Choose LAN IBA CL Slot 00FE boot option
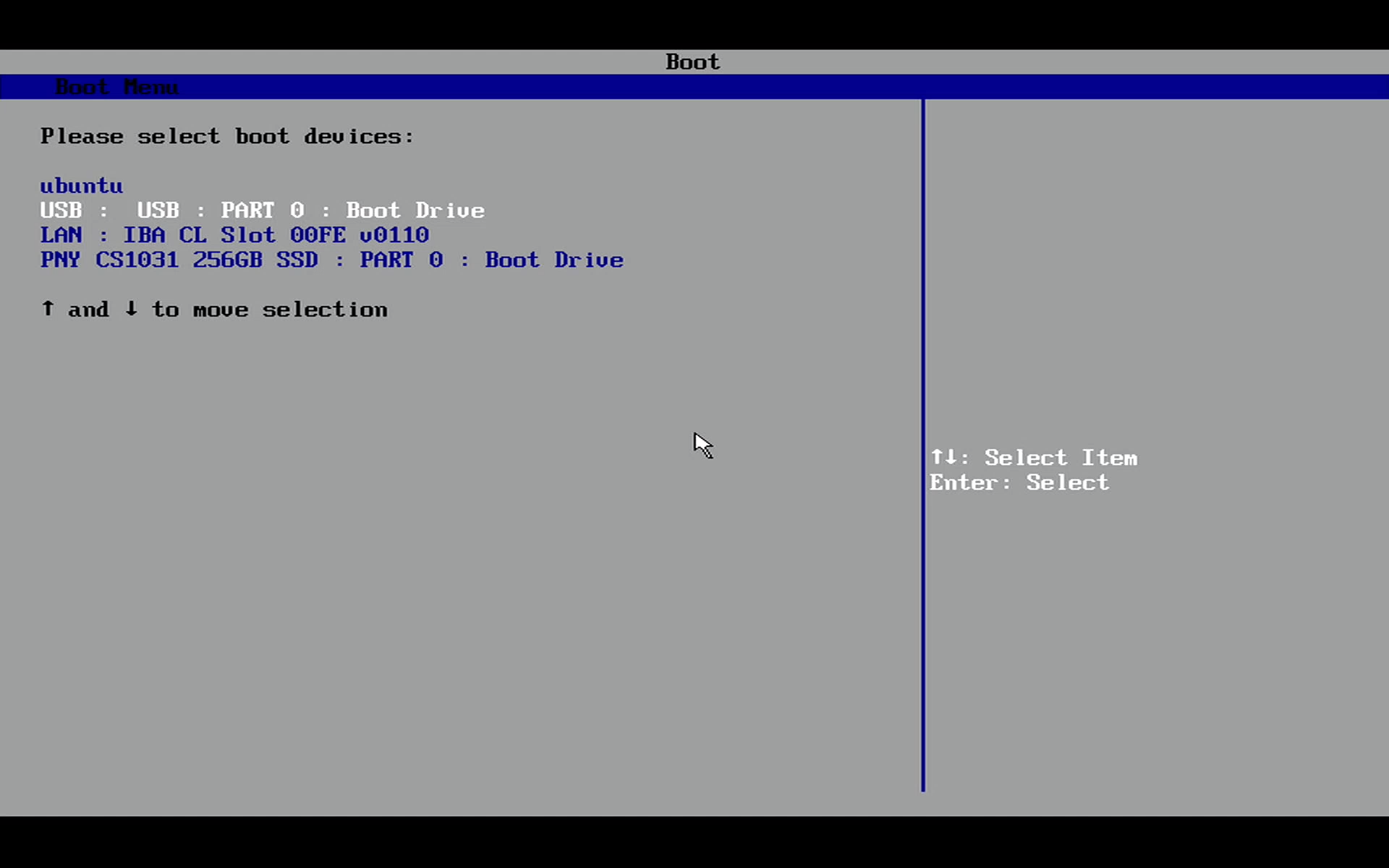Image resolution: width=1389 pixels, height=868 pixels. (x=234, y=235)
